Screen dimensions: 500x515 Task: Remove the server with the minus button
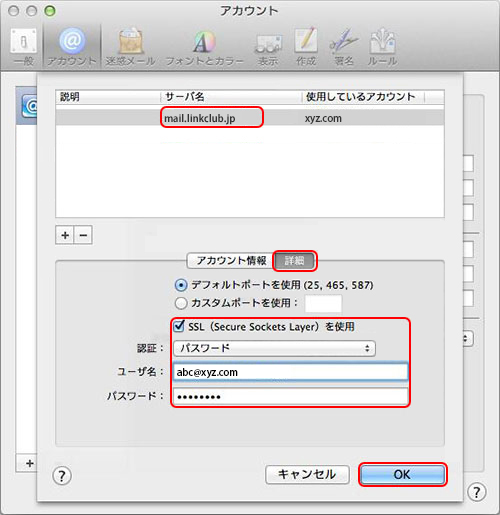coord(83,235)
